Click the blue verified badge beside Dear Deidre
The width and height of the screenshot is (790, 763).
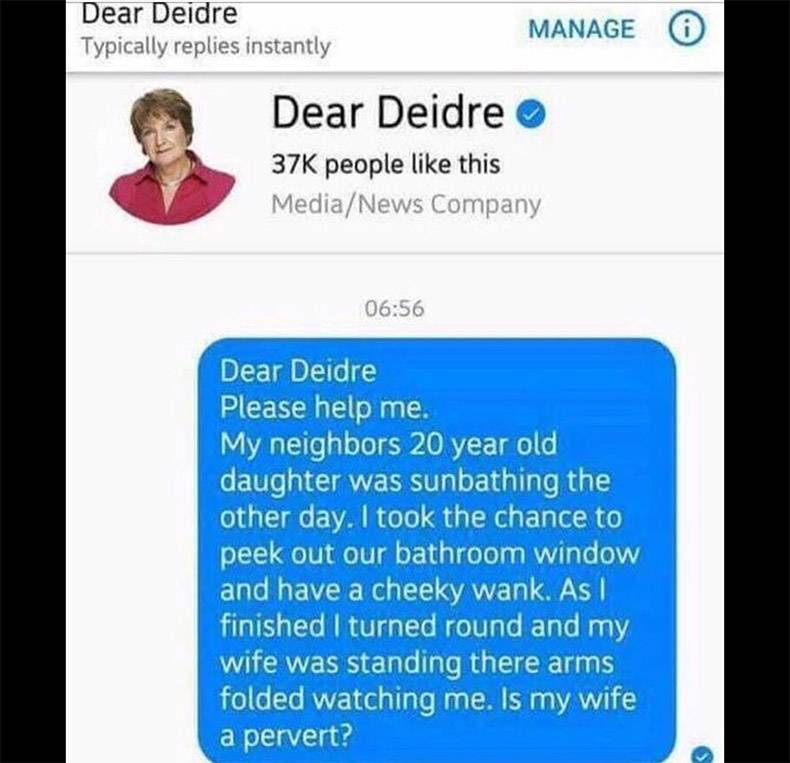click(532, 113)
